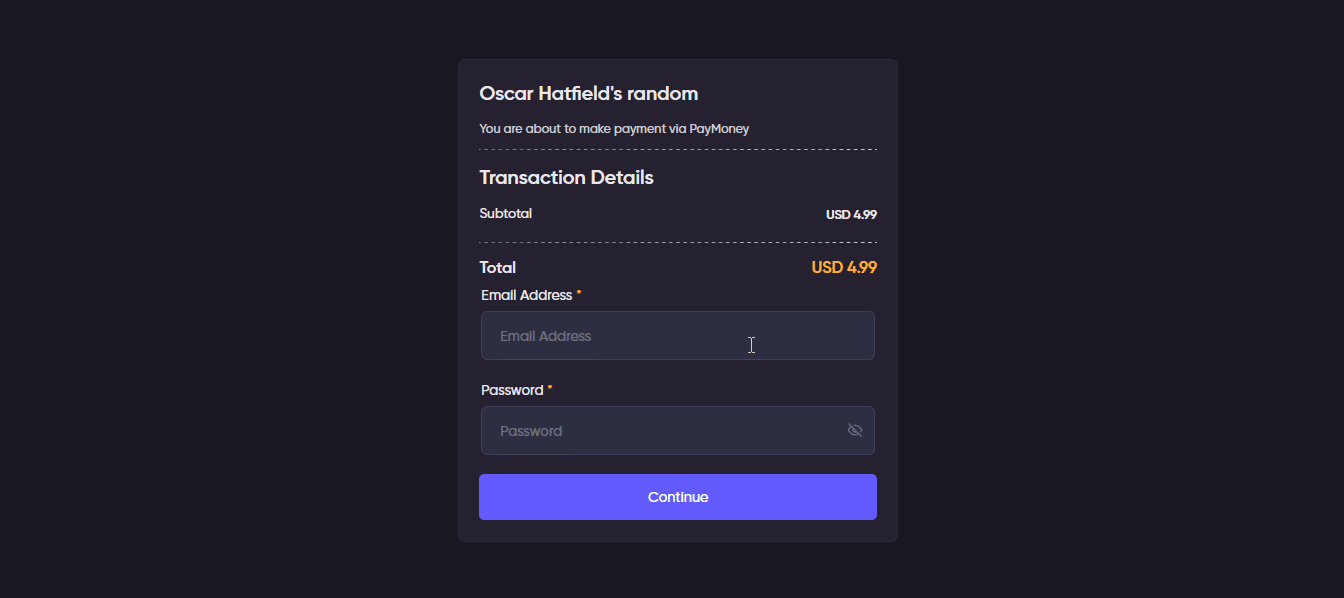1344x598 pixels.
Task: Click the white Subtotal amount USD 4.99
Action: pos(851,215)
